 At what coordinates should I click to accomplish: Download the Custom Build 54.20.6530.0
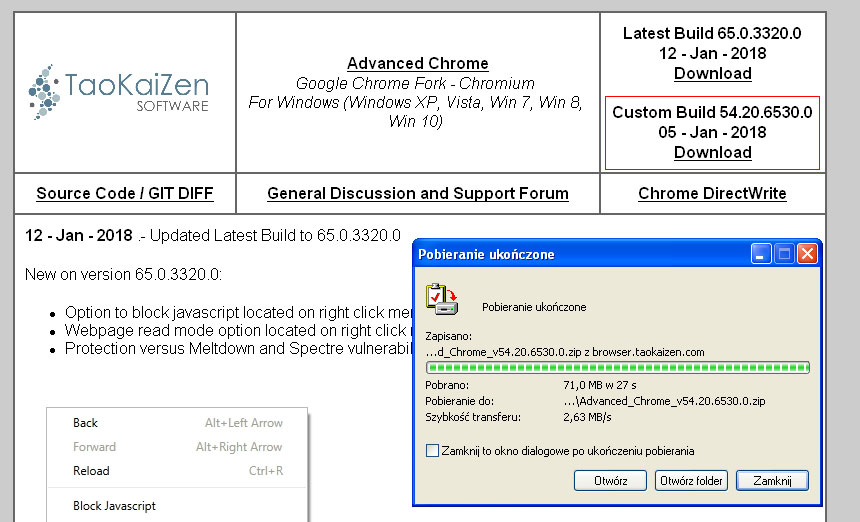(x=712, y=152)
